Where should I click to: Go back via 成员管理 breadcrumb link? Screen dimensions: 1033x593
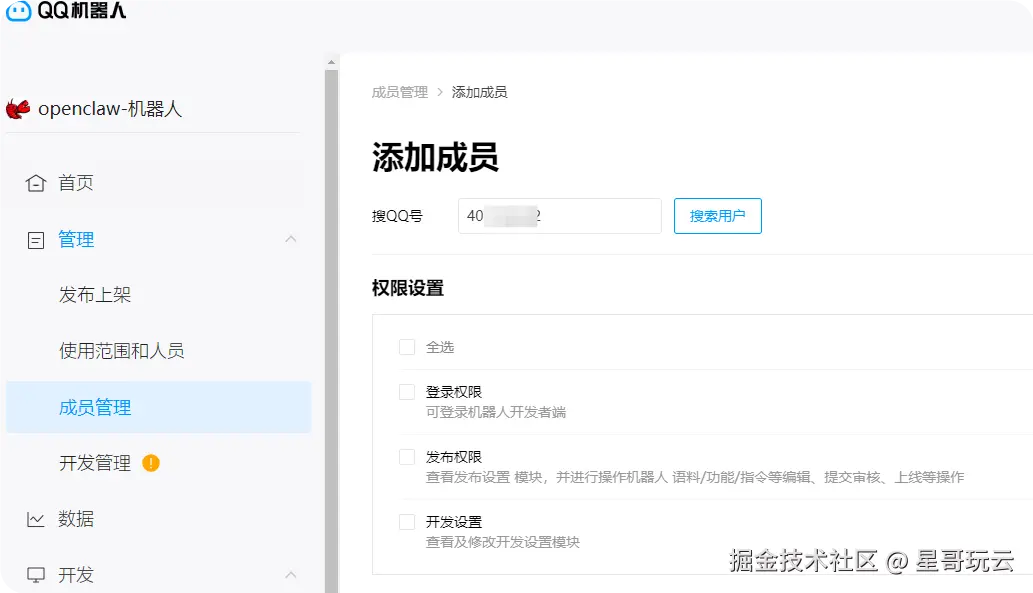pos(400,92)
